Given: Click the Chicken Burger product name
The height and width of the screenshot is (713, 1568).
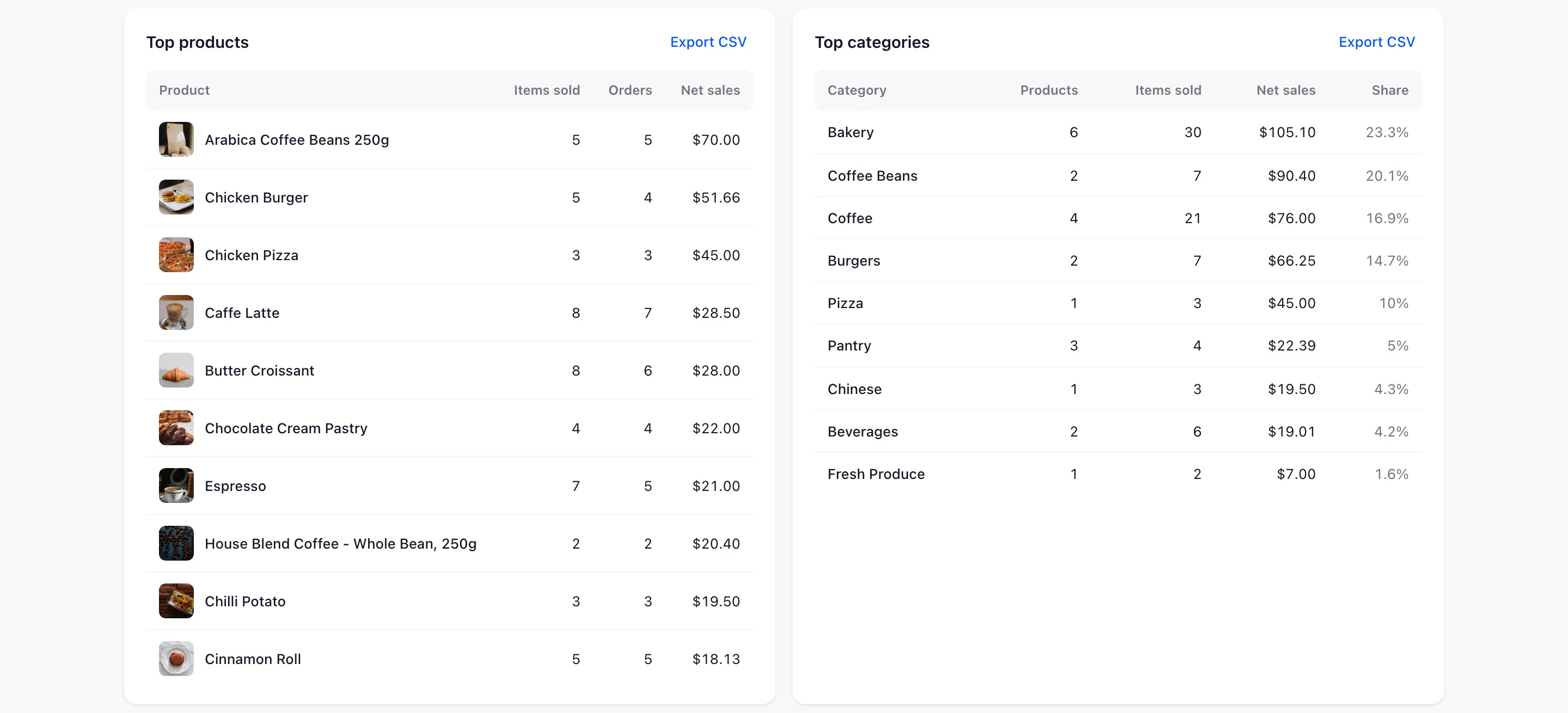Looking at the screenshot, I should pyautogui.click(x=256, y=198).
